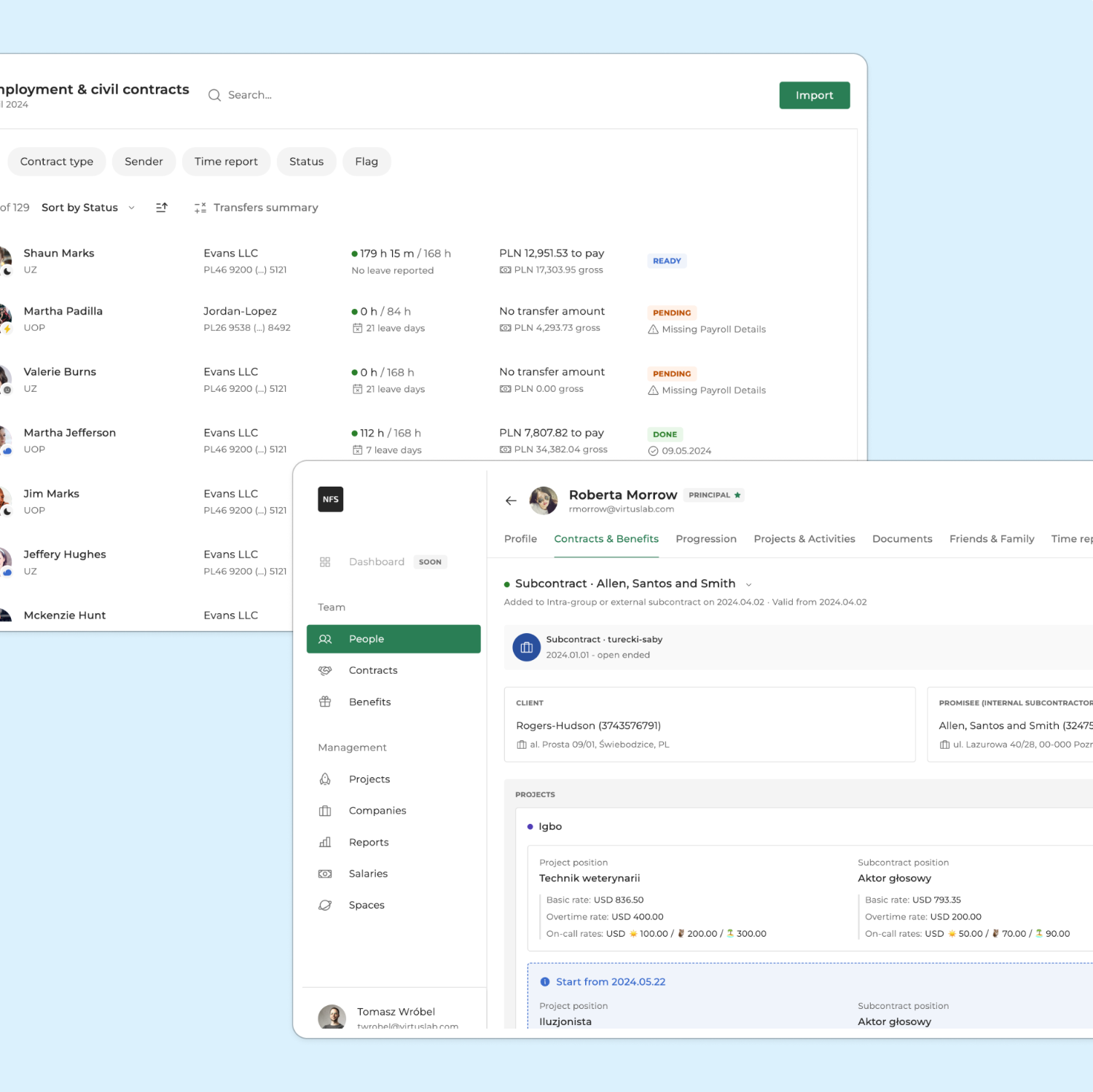Open Spaces via planet icon
Screen dimensions: 1093x1092
(x=325, y=905)
